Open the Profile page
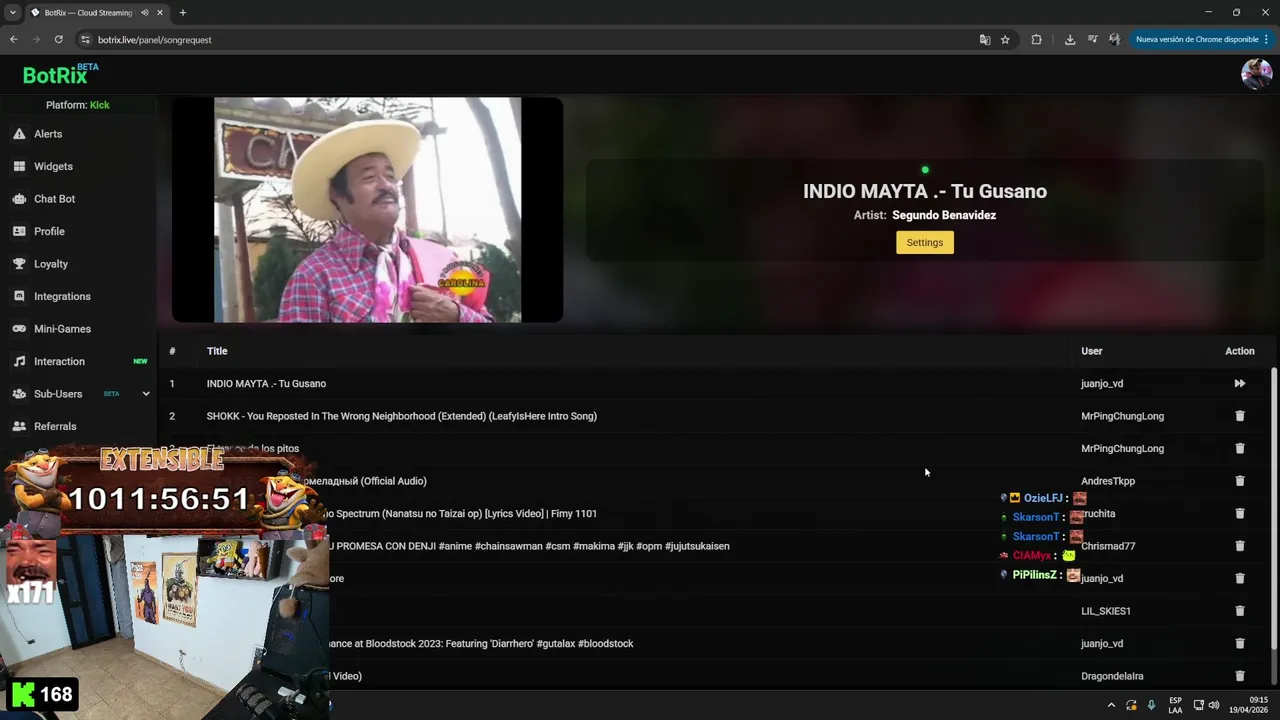 click(x=49, y=231)
